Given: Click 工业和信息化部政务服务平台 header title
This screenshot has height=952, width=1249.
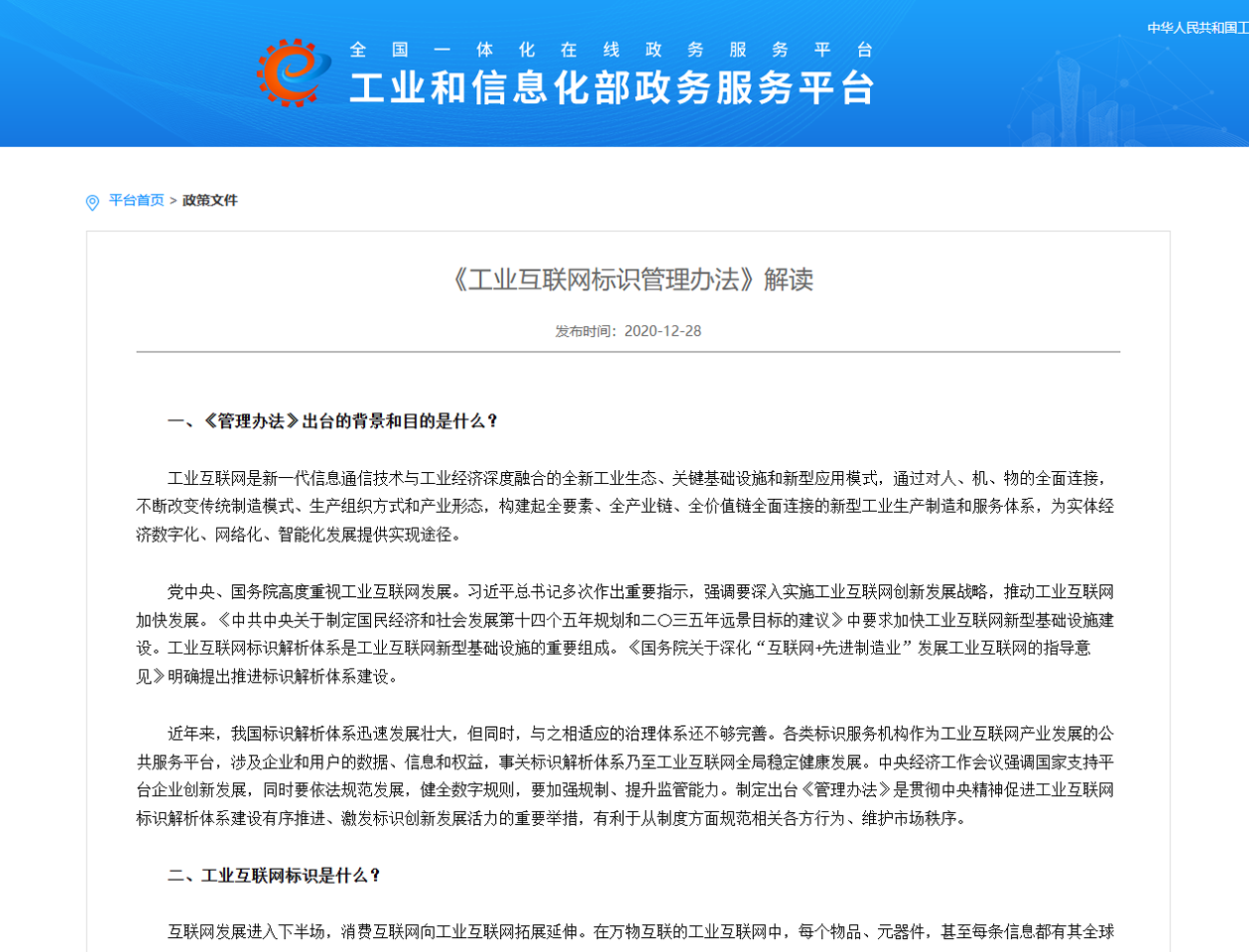Looking at the screenshot, I should click(x=612, y=88).
